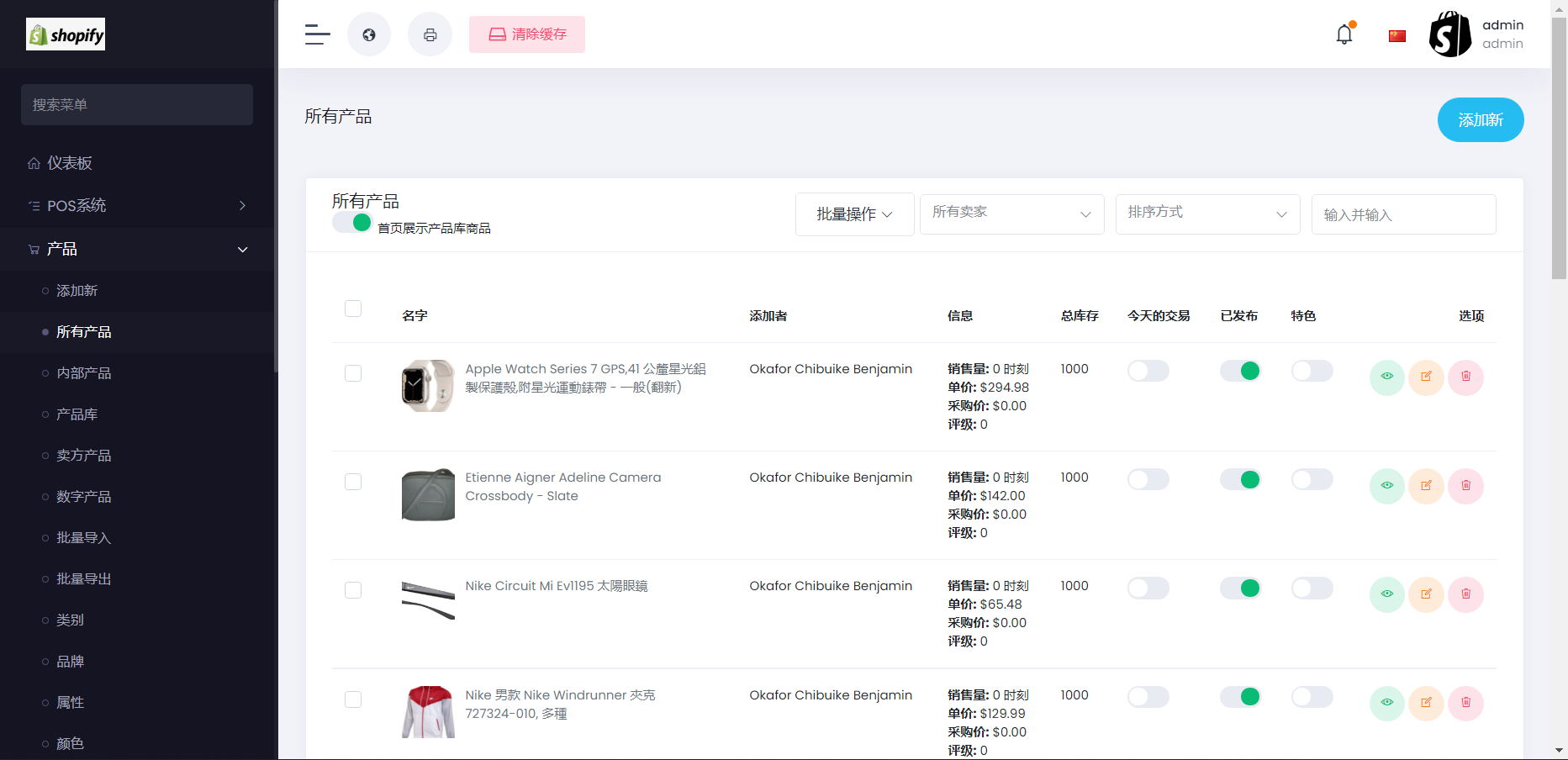Viewport: 1568px width, 760px height.
Task: Check the Nike Circuit sunglasses row checkbox
Action: tap(353, 590)
